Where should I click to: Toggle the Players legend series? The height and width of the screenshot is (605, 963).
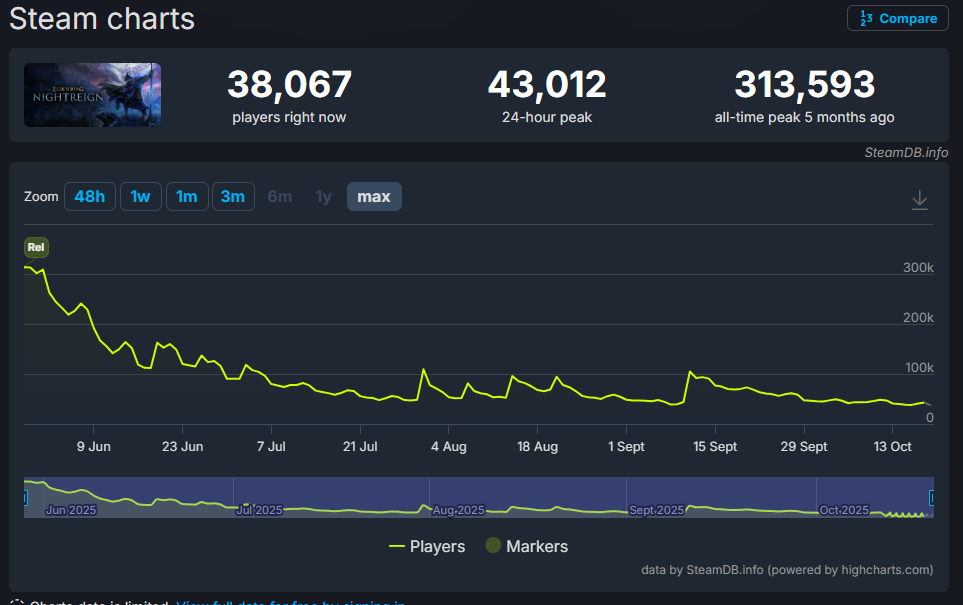(x=427, y=546)
